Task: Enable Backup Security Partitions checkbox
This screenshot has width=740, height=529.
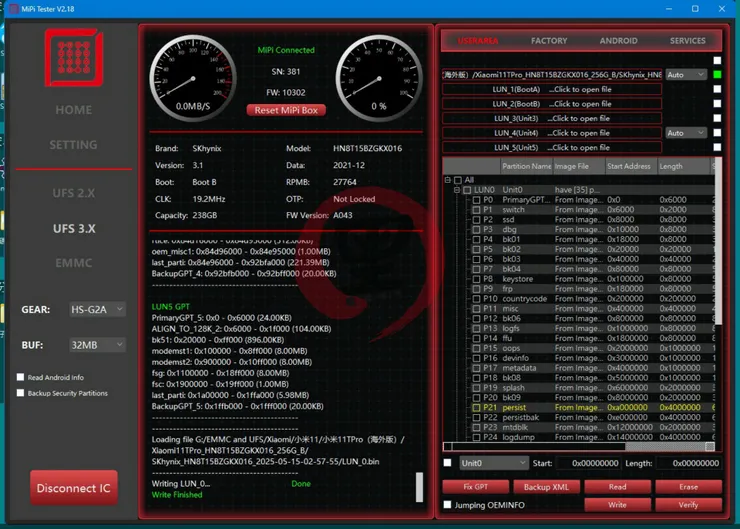Action: pos(20,393)
